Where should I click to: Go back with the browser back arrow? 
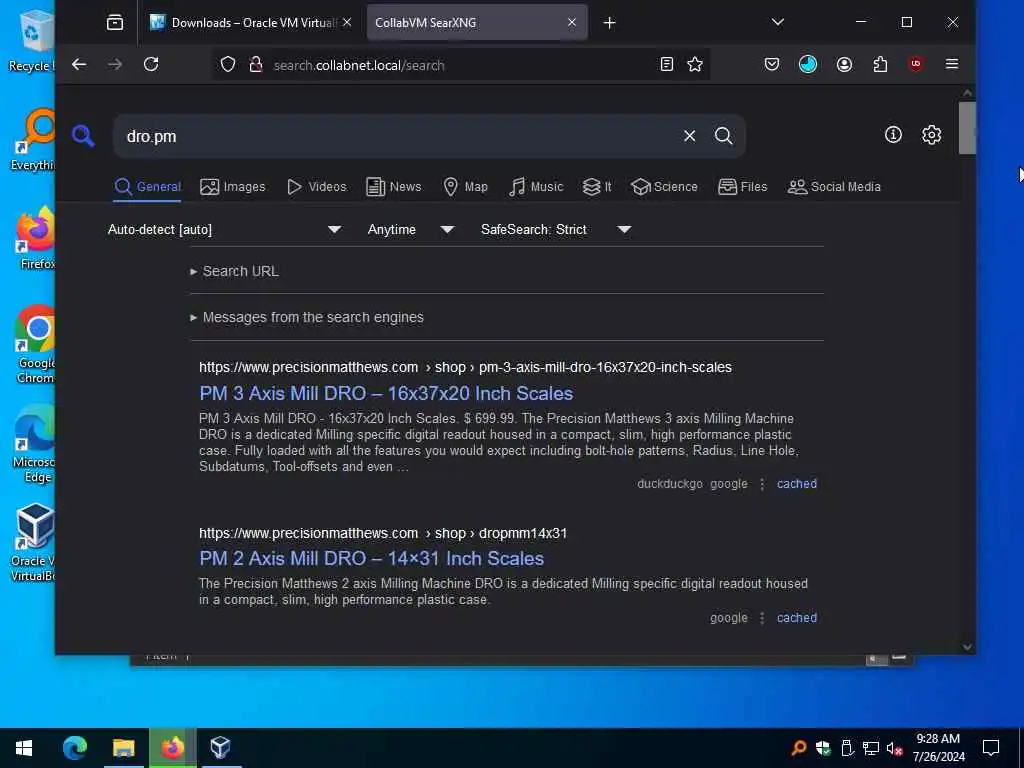tap(79, 64)
